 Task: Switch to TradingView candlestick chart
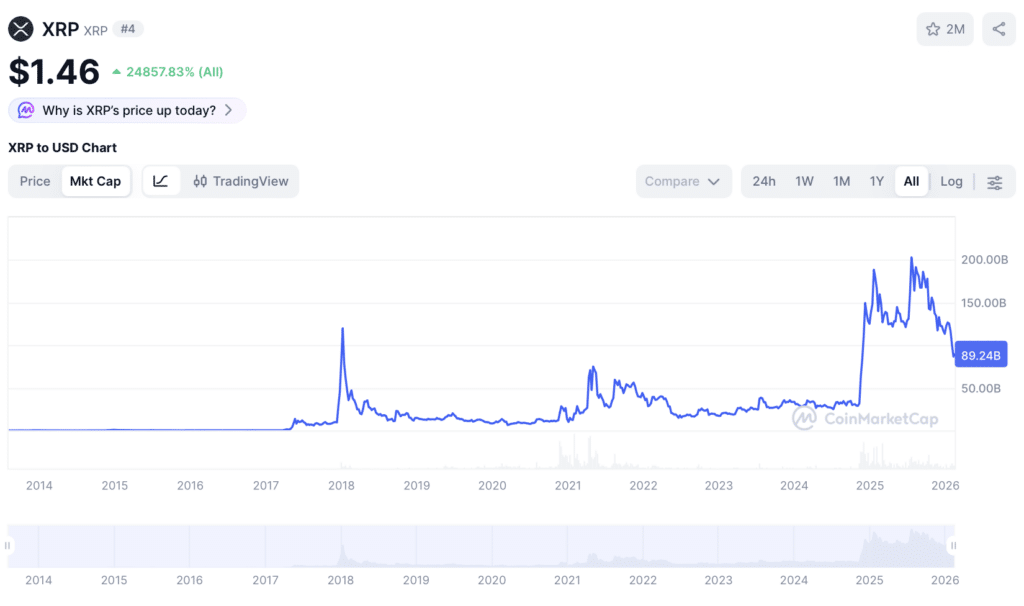[x=240, y=181]
